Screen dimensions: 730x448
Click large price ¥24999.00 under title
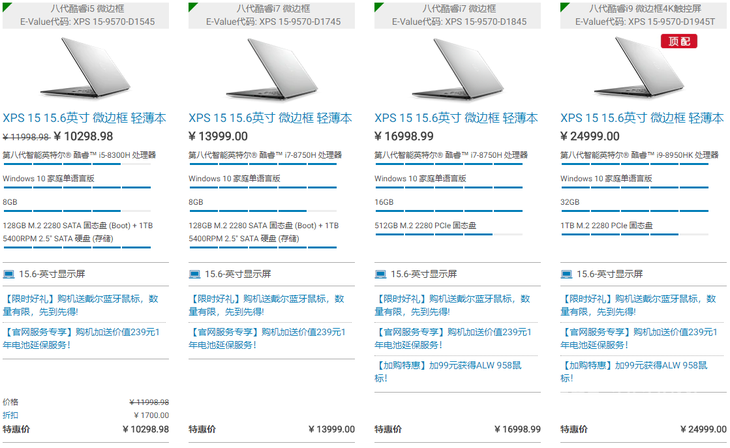(x=590, y=136)
